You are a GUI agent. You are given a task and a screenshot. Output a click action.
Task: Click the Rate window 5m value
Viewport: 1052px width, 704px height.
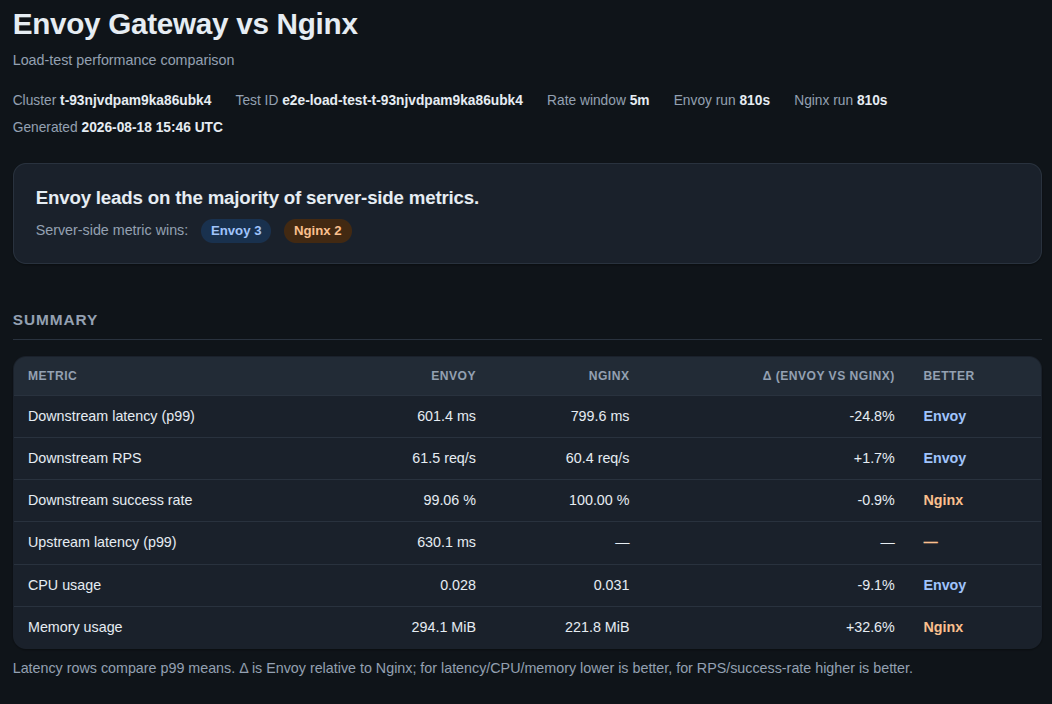click(x=639, y=101)
